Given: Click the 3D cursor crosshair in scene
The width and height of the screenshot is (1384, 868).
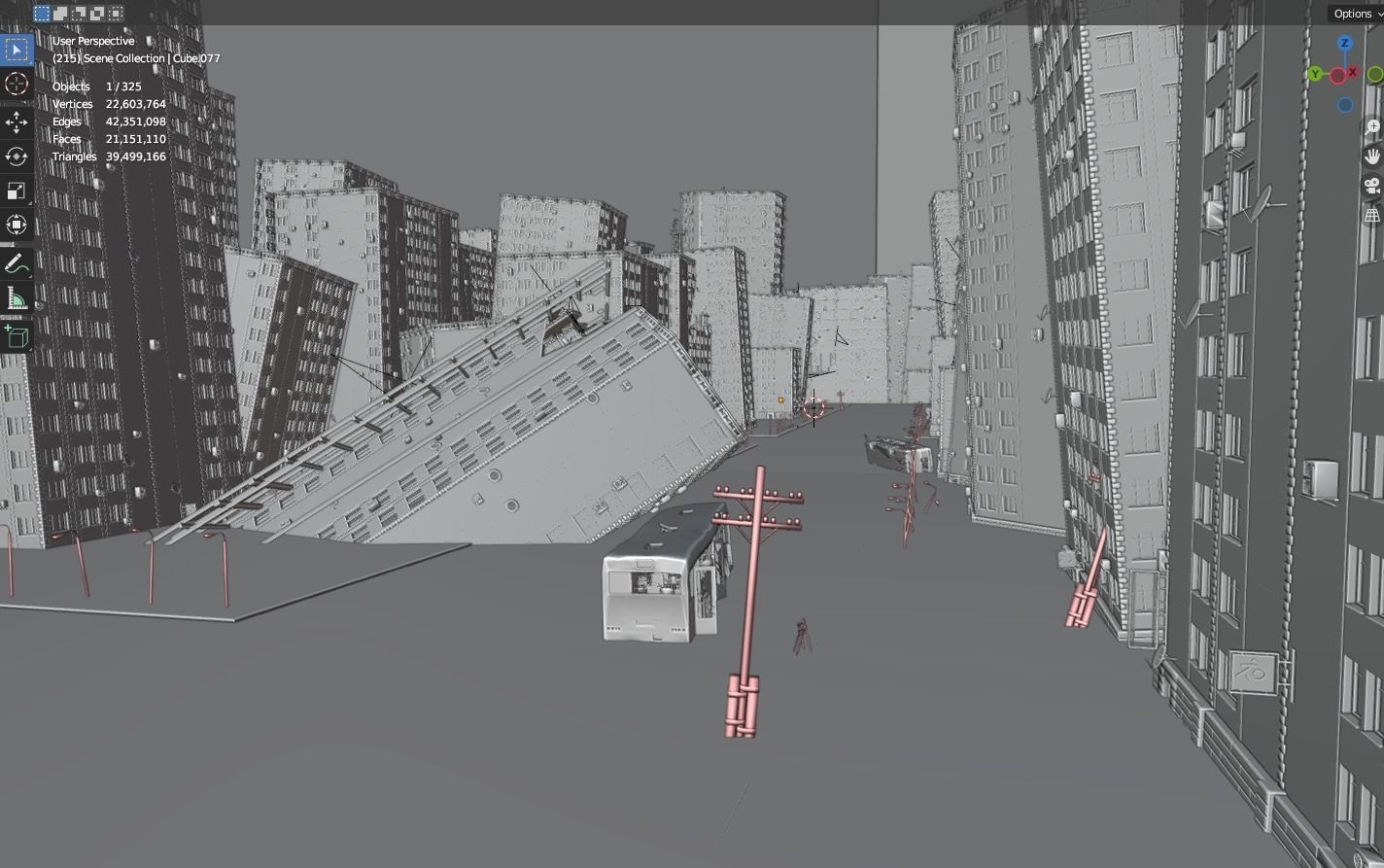Looking at the screenshot, I should click(x=813, y=409).
